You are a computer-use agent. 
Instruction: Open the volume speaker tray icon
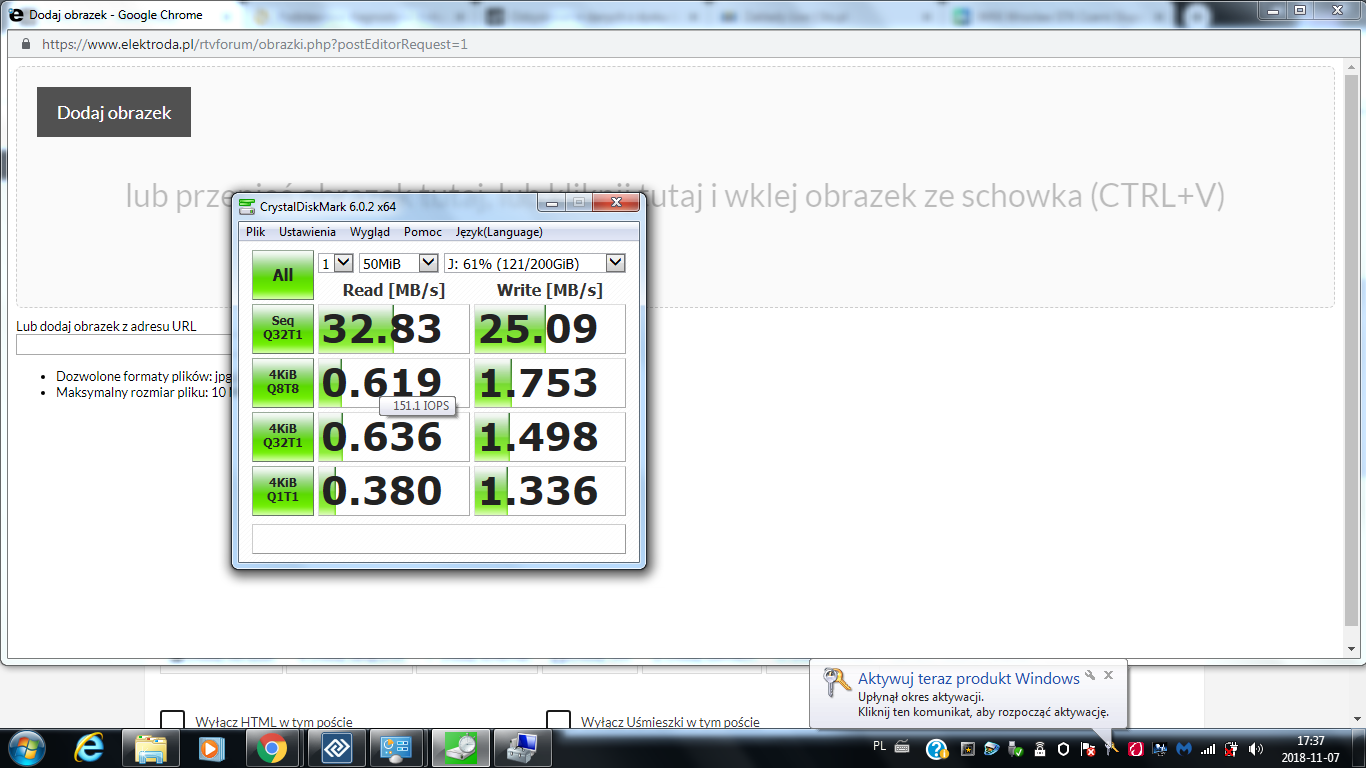coord(1256,748)
